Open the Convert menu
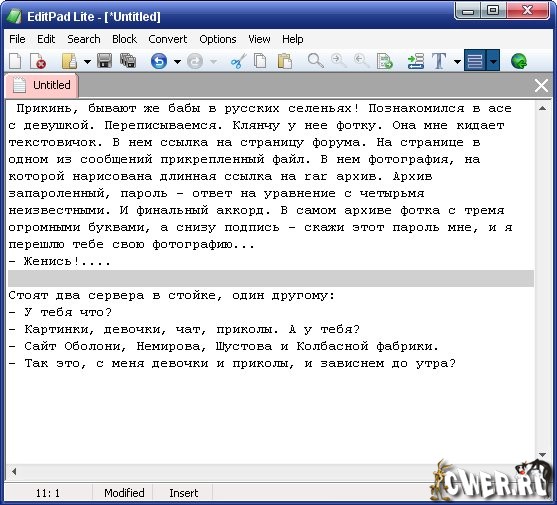Viewport: 557px width, 505px height. click(167, 39)
